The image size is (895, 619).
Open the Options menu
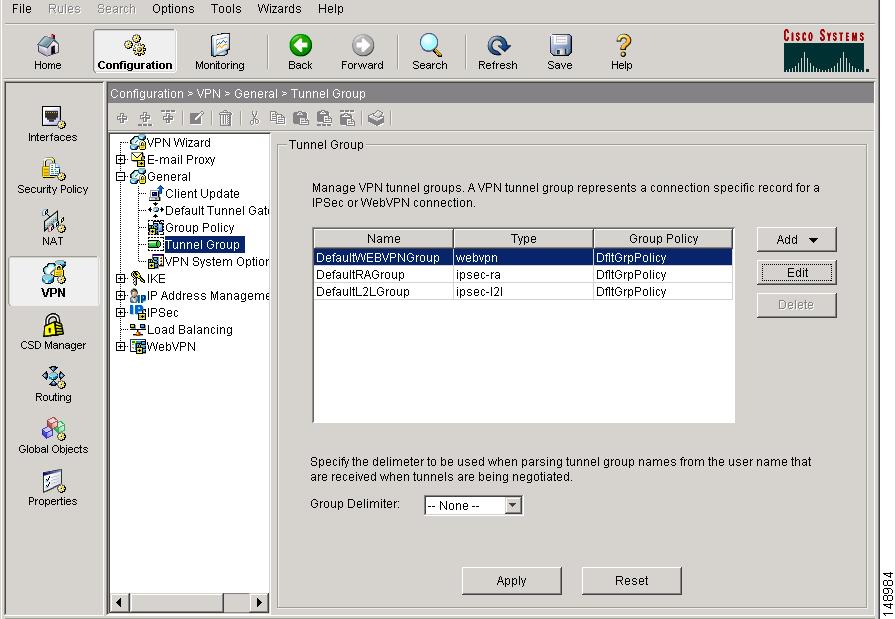point(172,9)
